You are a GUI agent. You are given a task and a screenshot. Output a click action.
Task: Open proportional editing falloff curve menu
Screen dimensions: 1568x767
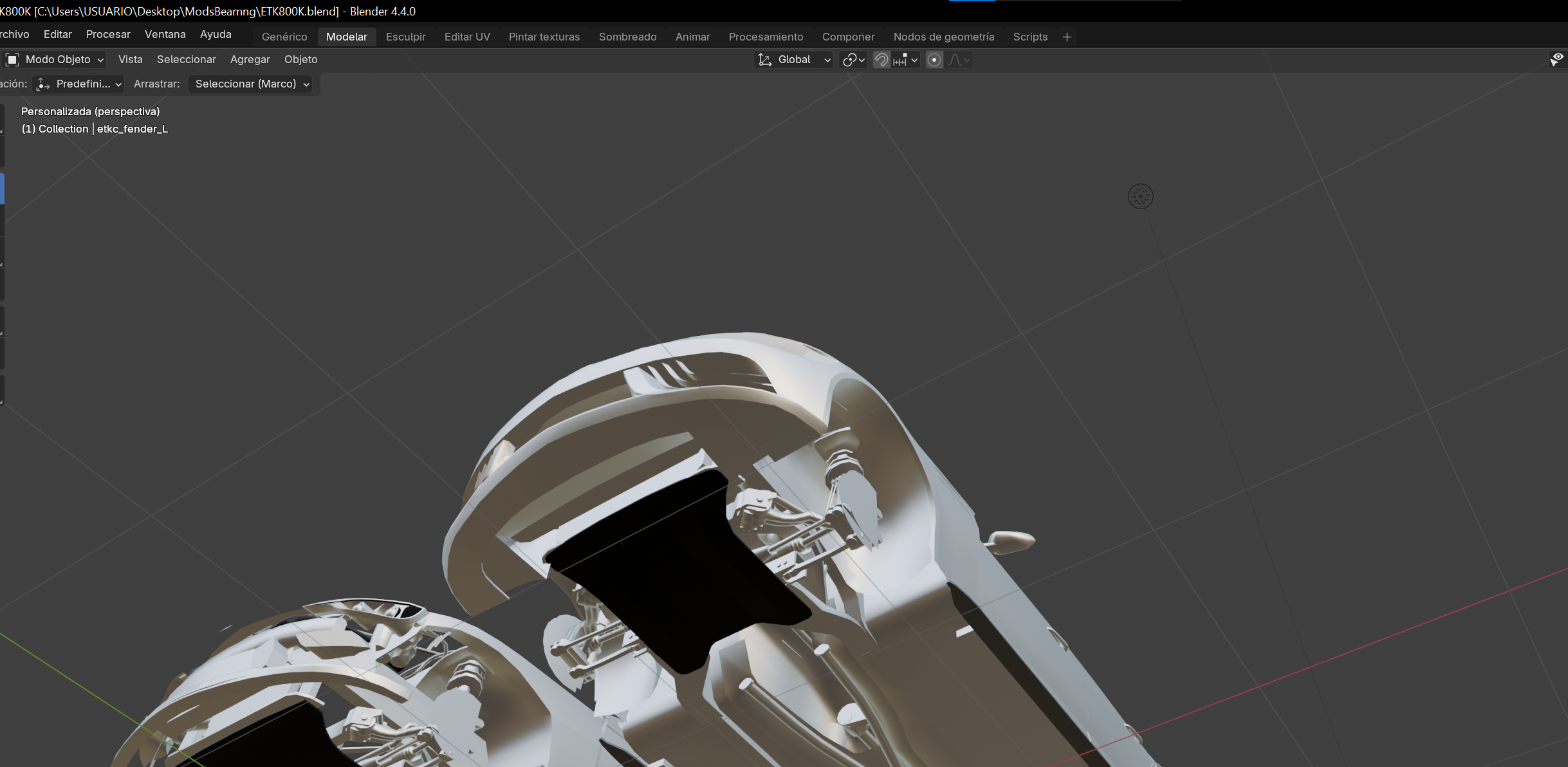[x=959, y=60]
